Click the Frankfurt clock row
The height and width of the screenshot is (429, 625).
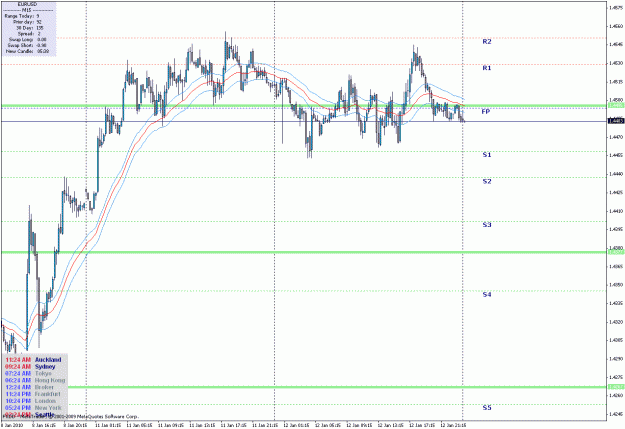[x=33, y=394]
